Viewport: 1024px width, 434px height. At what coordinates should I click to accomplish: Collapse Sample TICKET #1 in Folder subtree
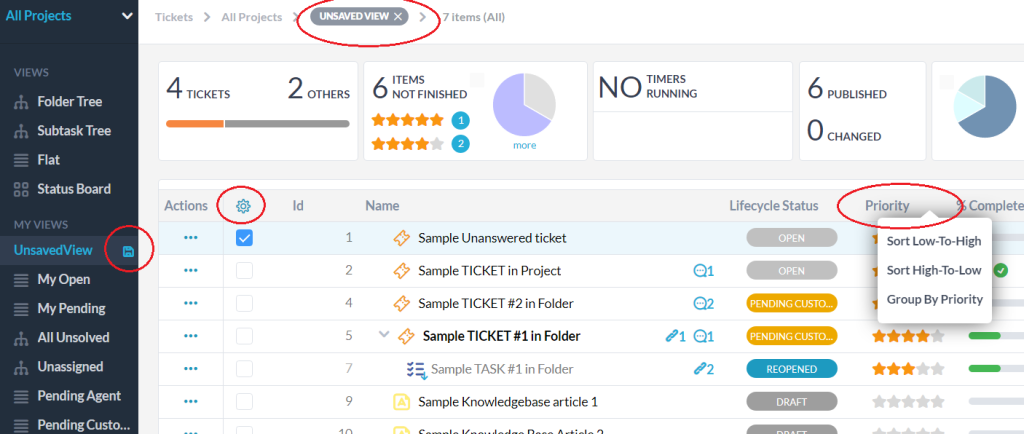pos(384,336)
